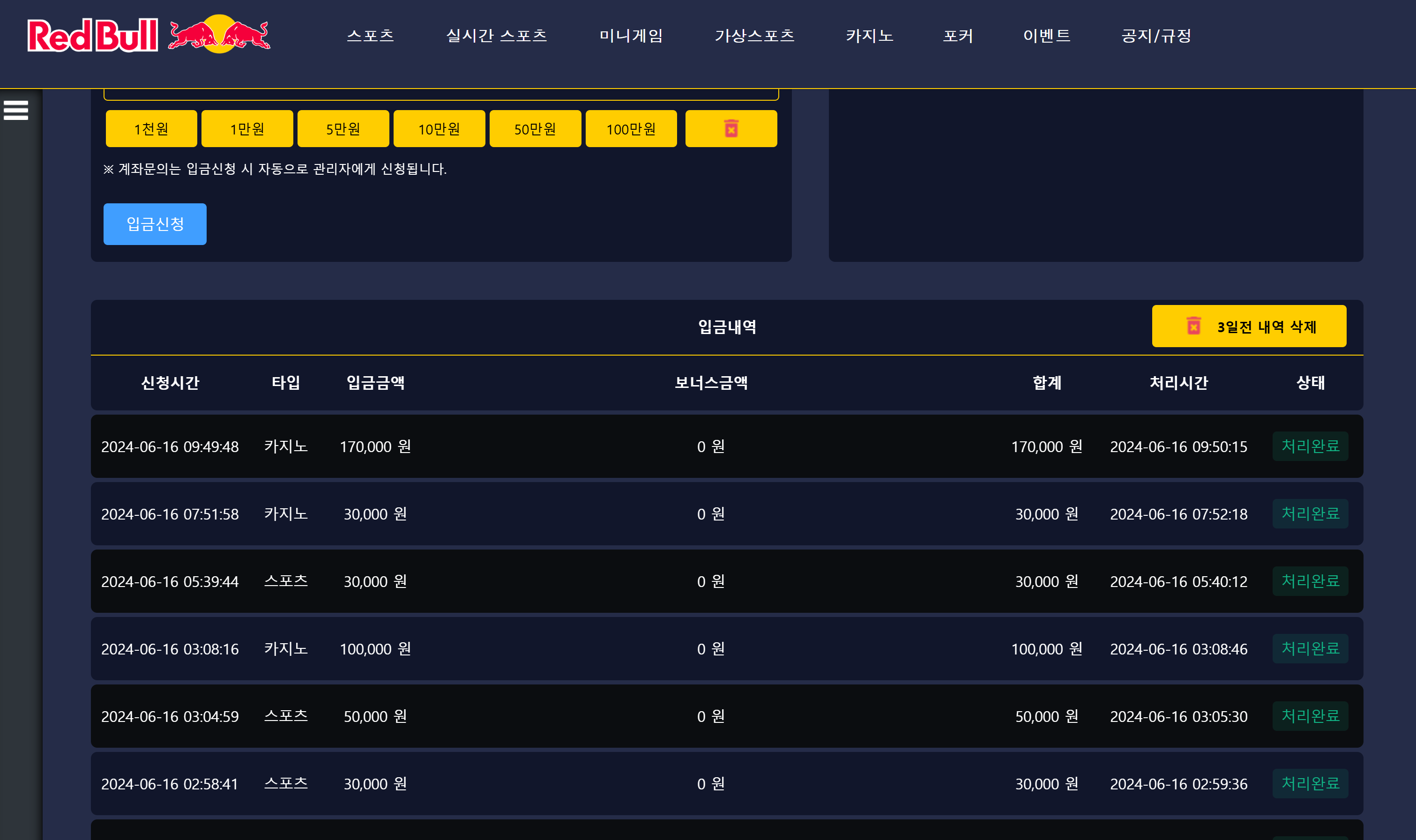Screen dimensions: 1416x840
Task: Submit with the 입금신청 button
Action: pyautogui.click(x=155, y=224)
